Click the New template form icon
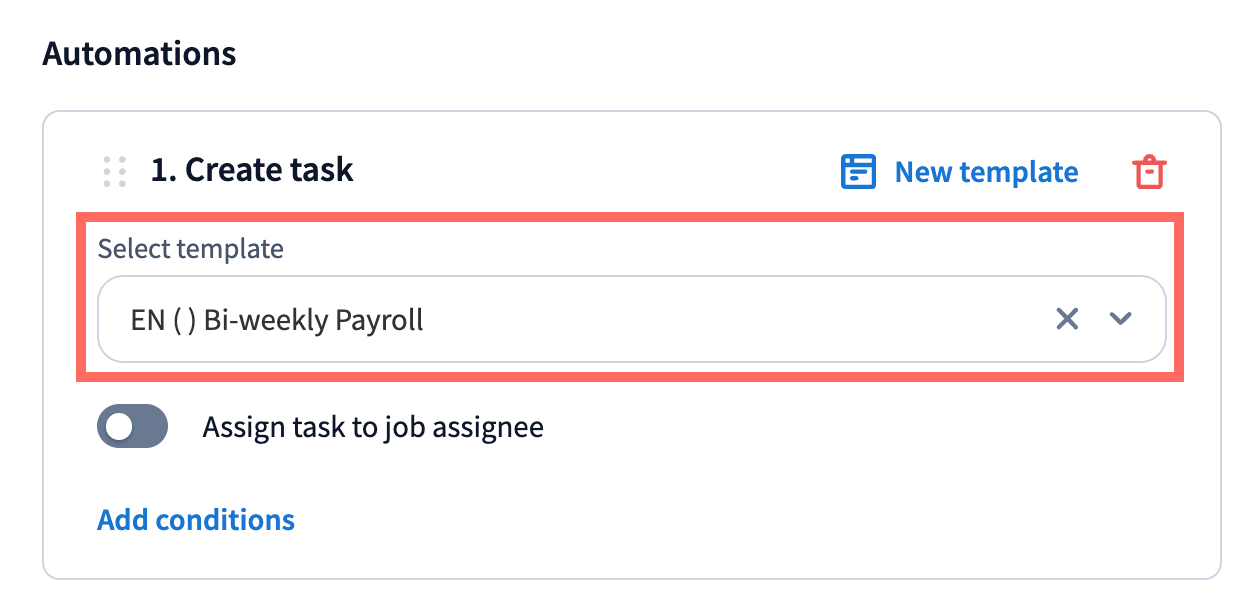 click(858, 172)
